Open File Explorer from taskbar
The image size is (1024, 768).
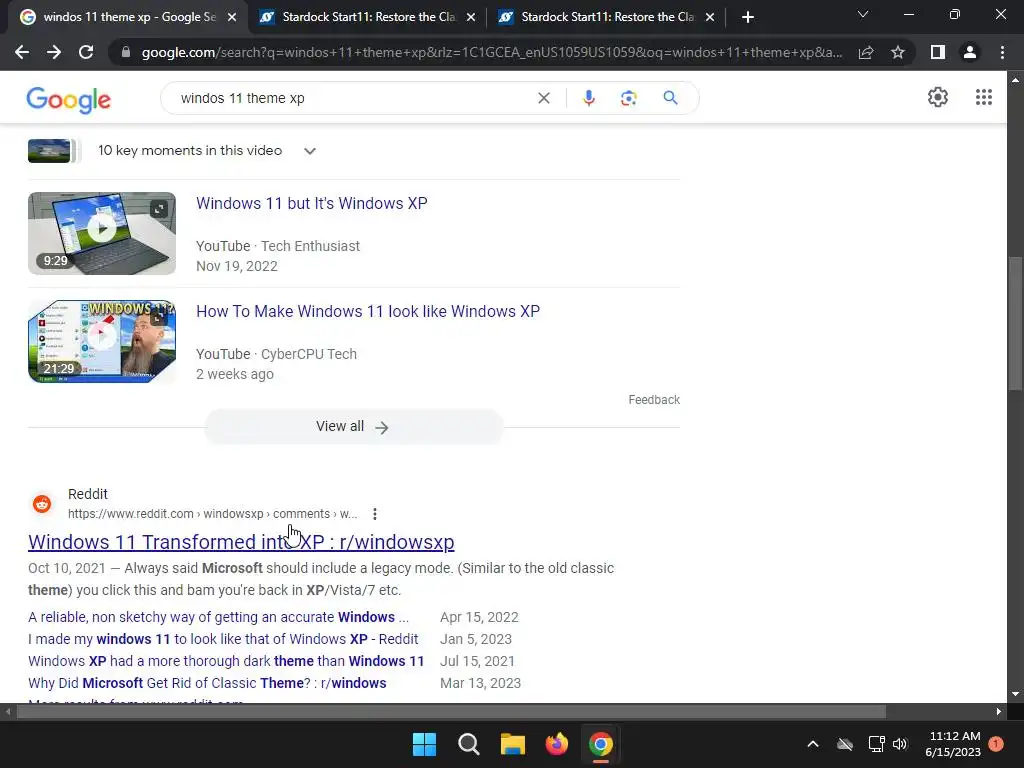click(513, 744)
